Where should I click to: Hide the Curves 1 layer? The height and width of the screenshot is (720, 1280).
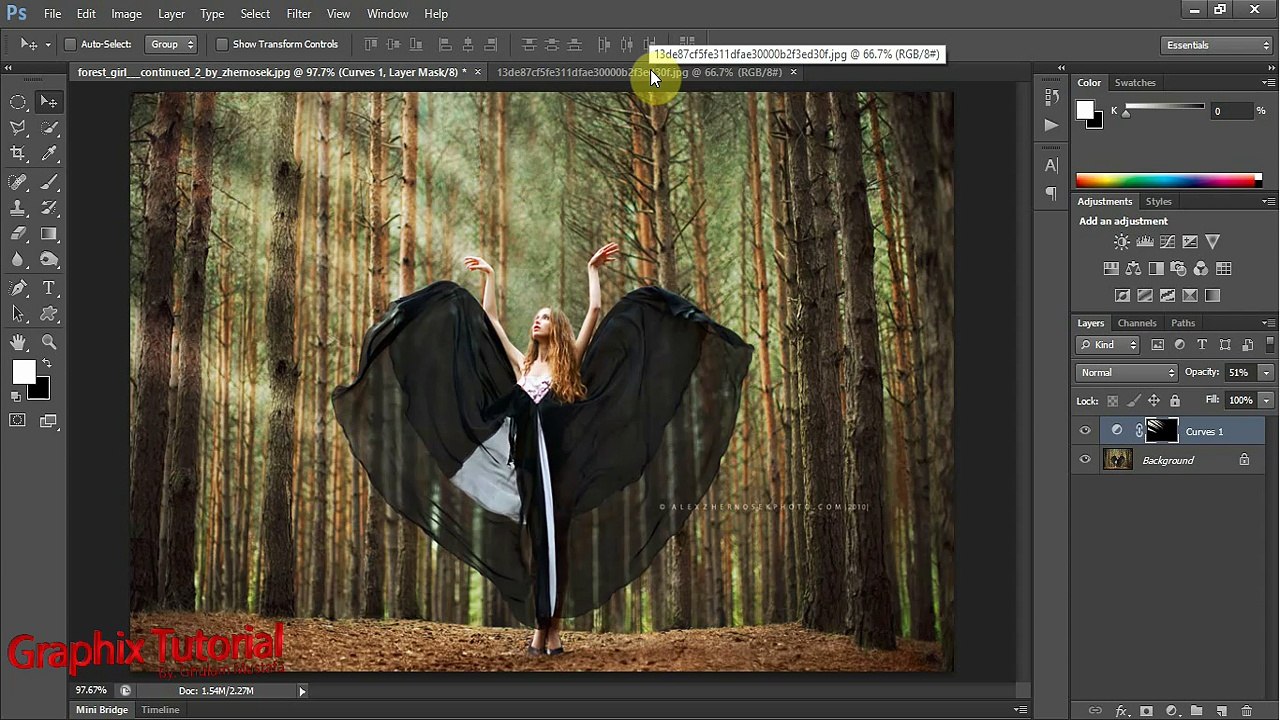click(x=1085, y=431)
